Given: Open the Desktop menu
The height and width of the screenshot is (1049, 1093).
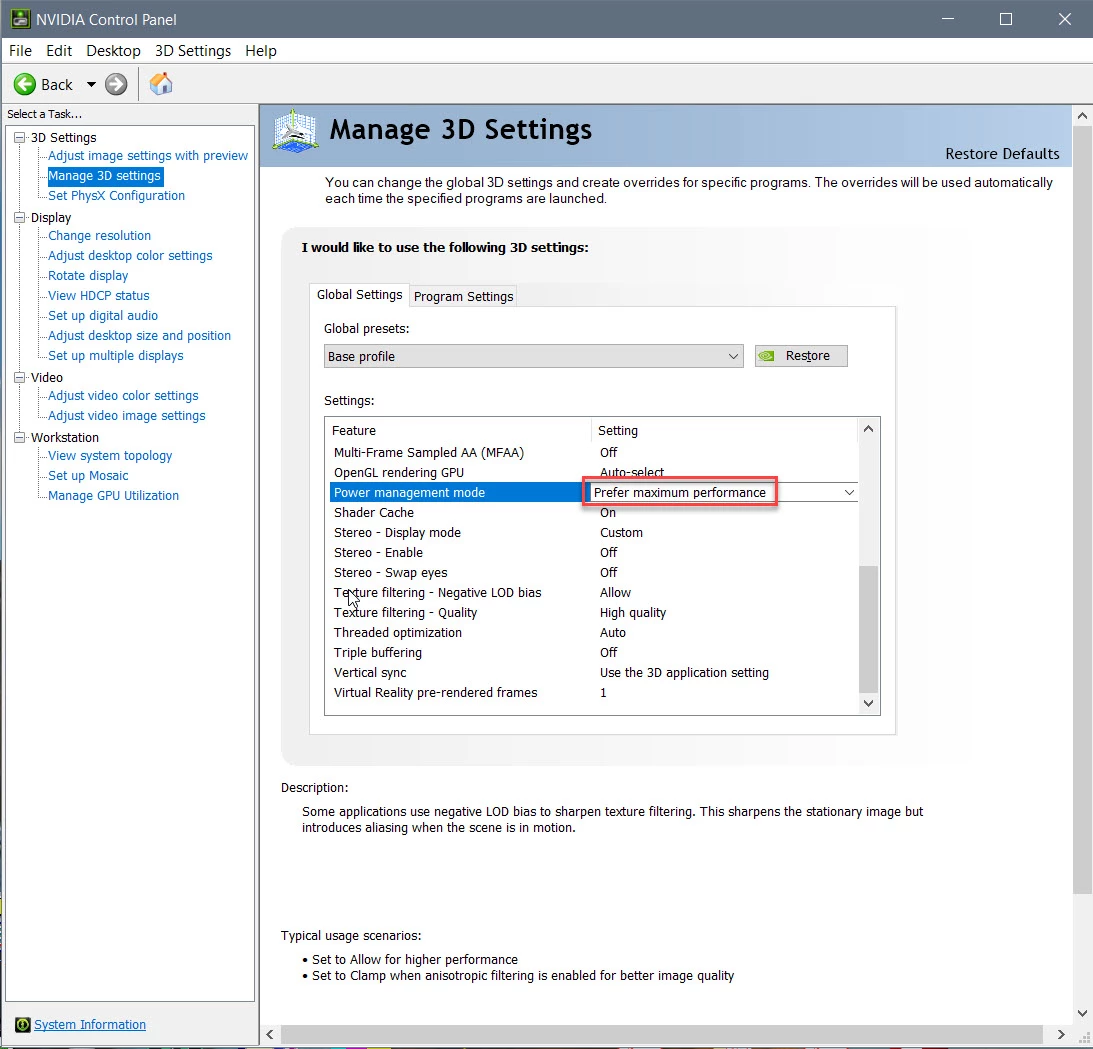Looking at the screenshot, I should click(x=113, y=51).
